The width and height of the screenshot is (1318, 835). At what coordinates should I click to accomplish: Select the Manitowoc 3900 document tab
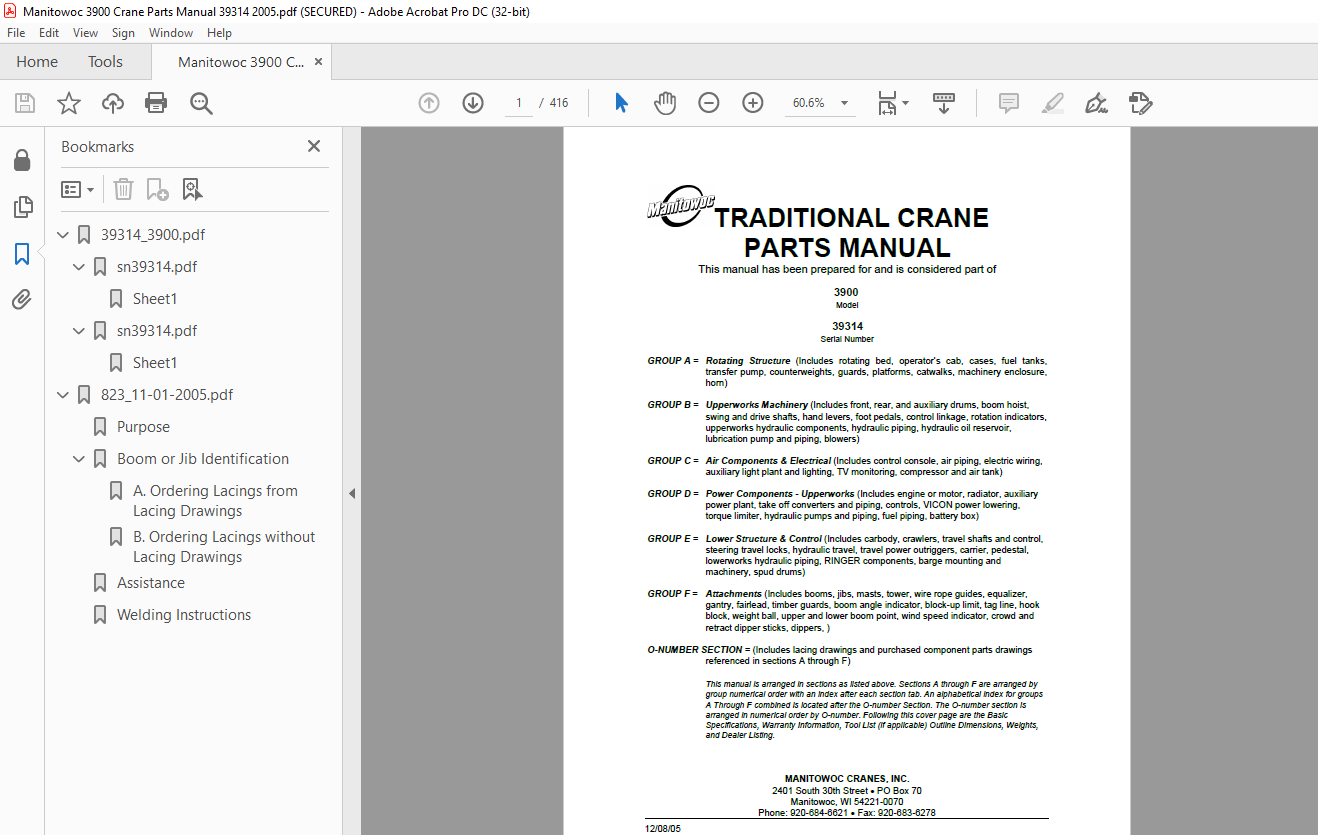tap(241, 62)
